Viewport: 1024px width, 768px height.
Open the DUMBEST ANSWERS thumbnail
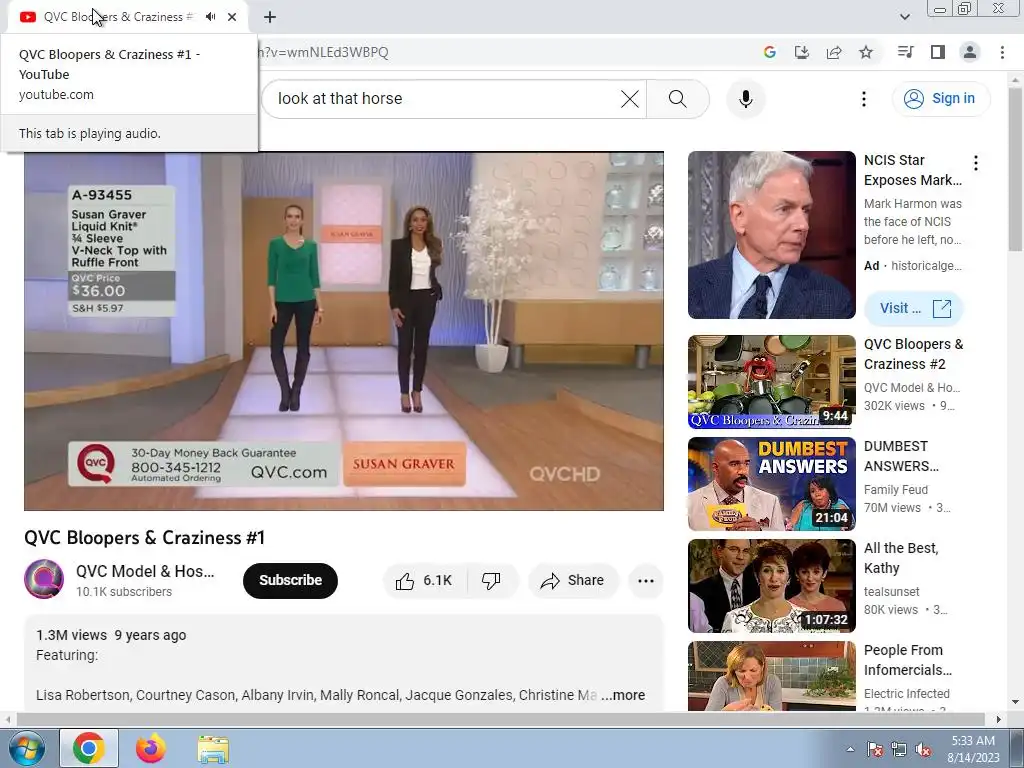[771, 484]
